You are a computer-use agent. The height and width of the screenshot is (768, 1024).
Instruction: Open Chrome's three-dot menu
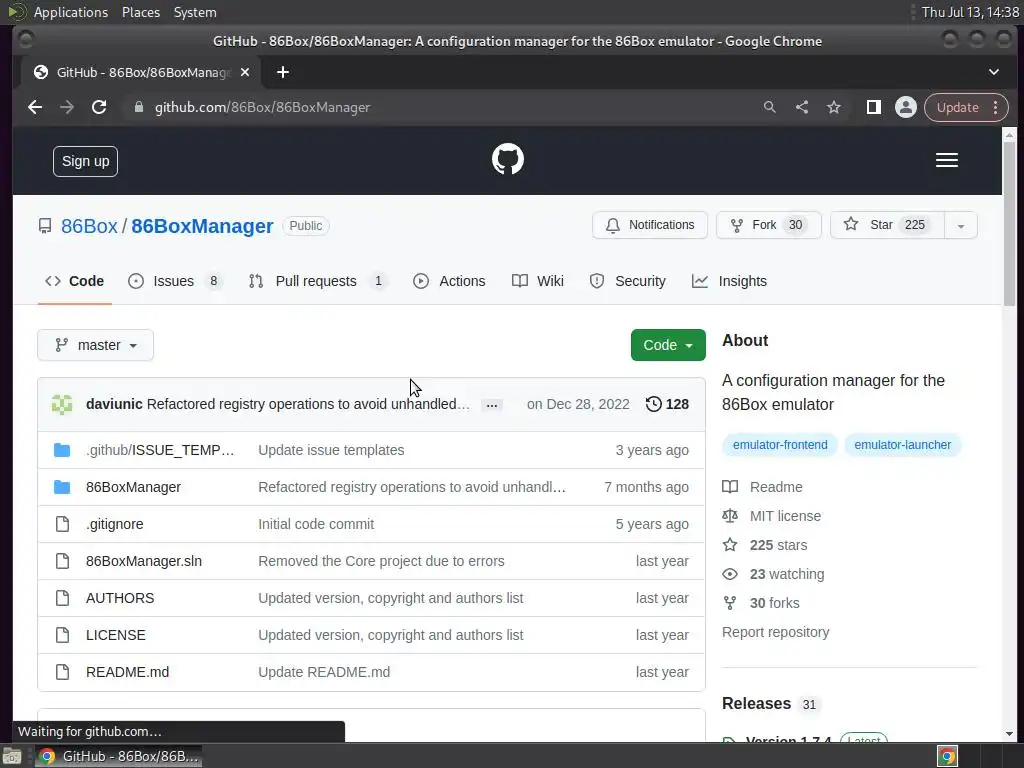995,107
